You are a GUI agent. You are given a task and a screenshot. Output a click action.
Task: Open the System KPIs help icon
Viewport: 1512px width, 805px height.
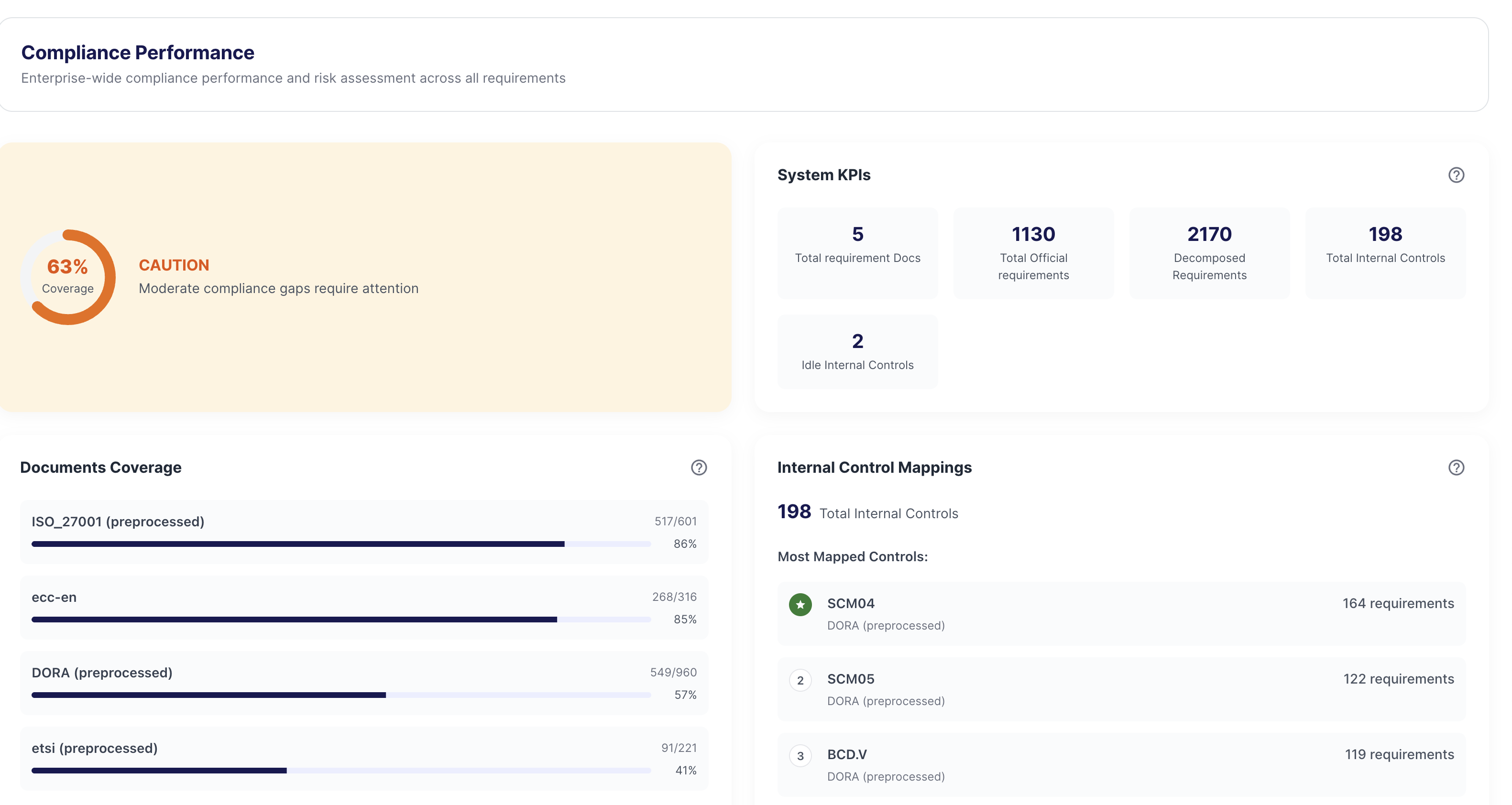pyautogui.click(x=1456, y=174)
